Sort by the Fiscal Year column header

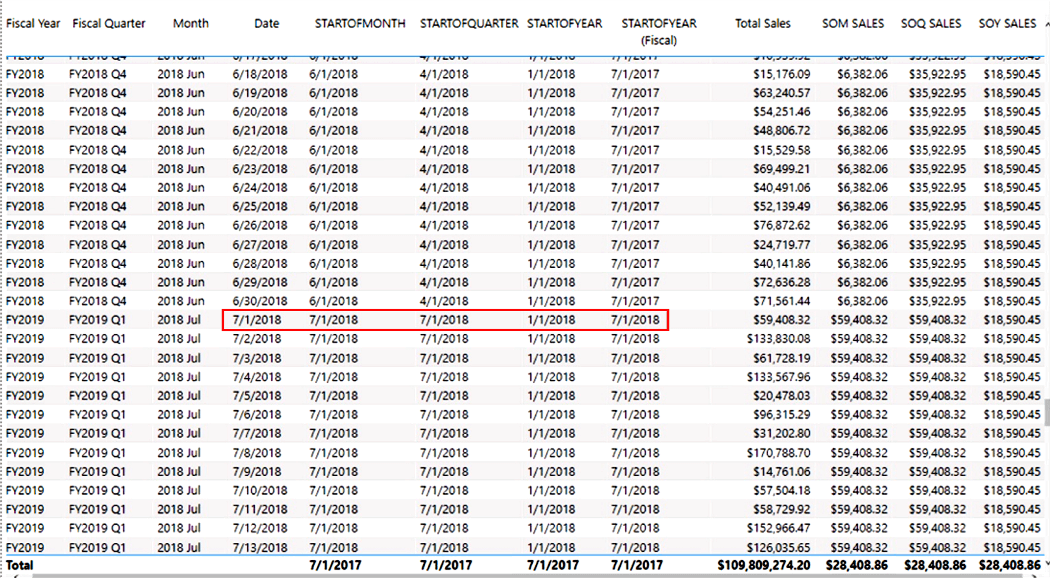(33, 23)
